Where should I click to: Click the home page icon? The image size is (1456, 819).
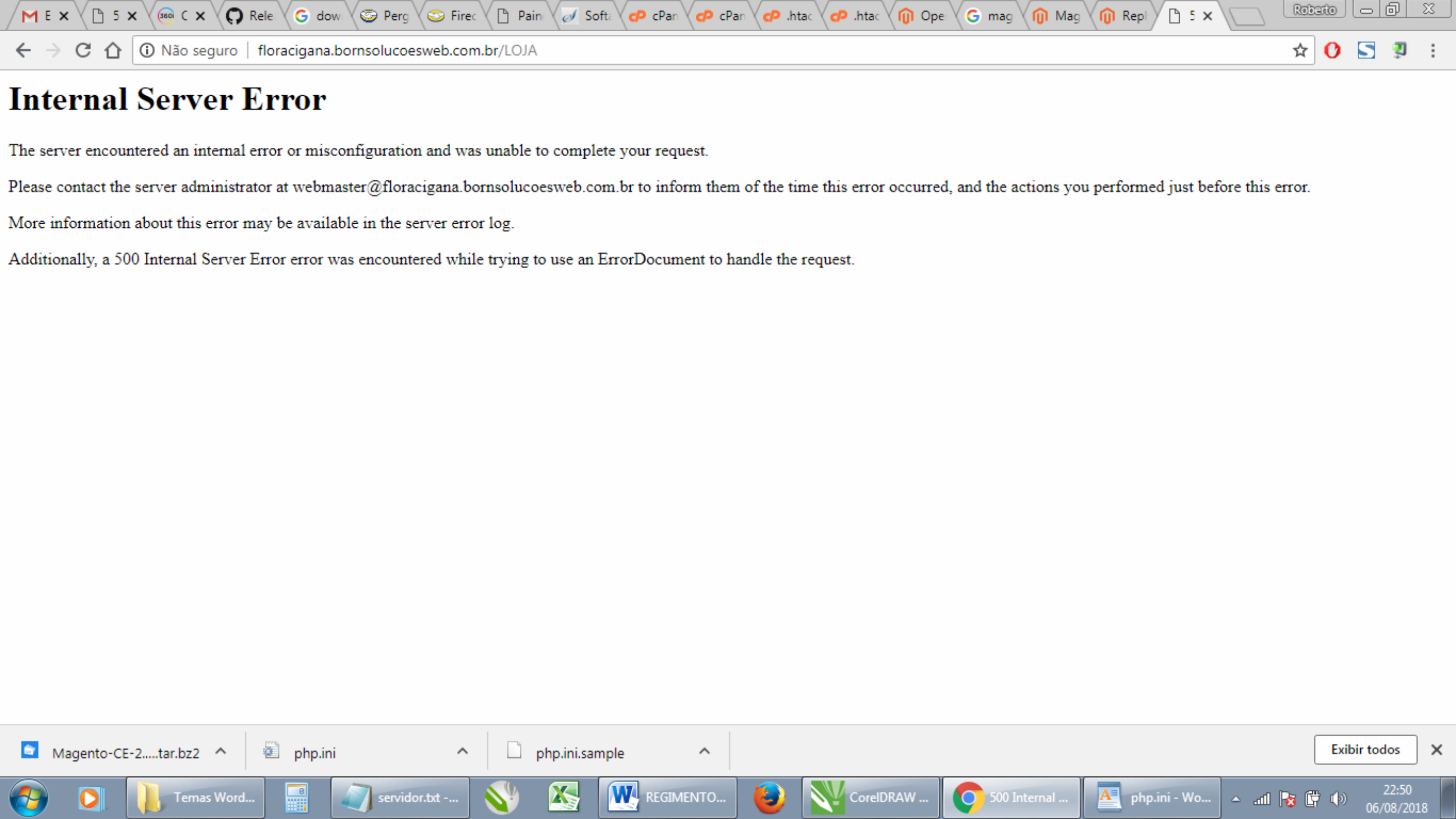tap(113, 50)
